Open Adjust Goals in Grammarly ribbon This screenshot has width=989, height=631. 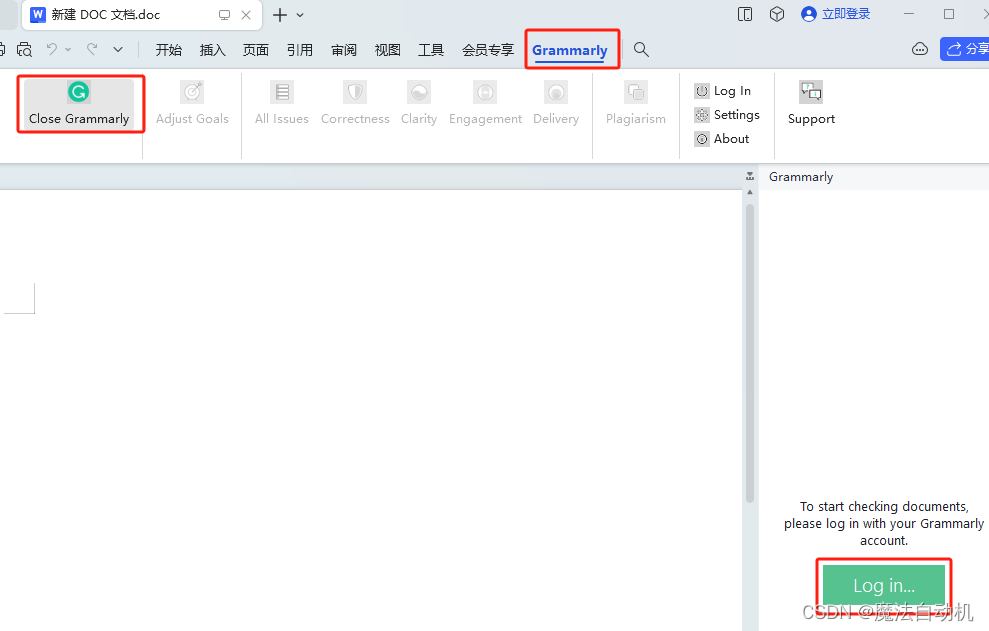coord(192,104)
